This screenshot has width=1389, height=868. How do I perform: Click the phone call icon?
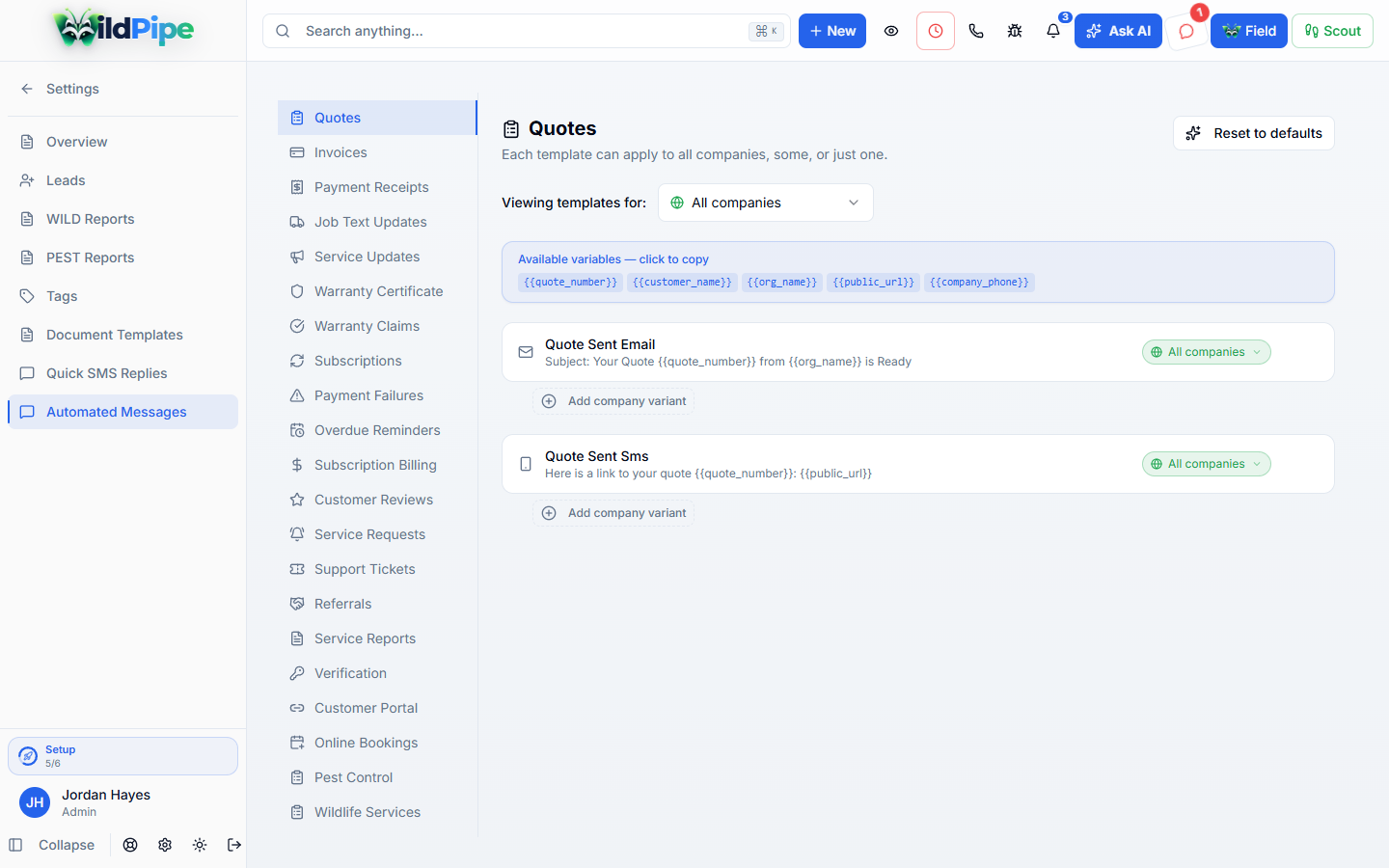976,31
